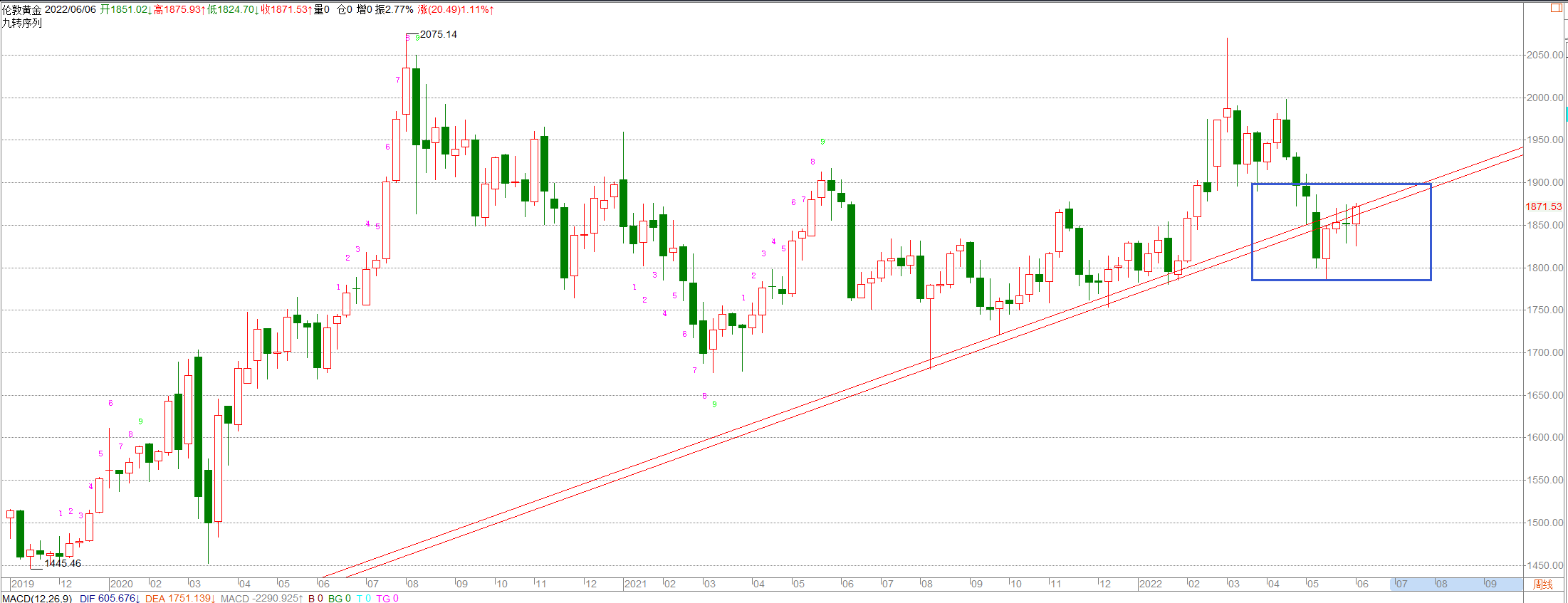Open the 周线 period selector

[1542, 584]
